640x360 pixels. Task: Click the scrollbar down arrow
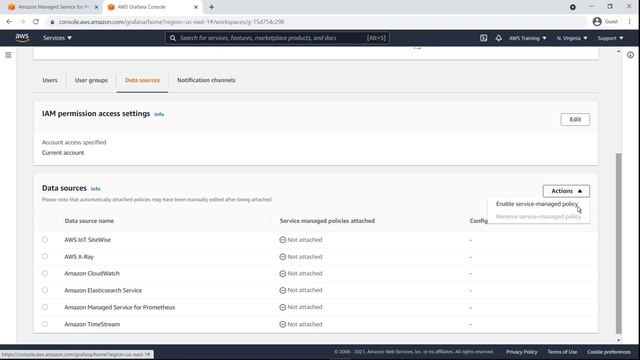pyautogui.click(x=618, y=340)
